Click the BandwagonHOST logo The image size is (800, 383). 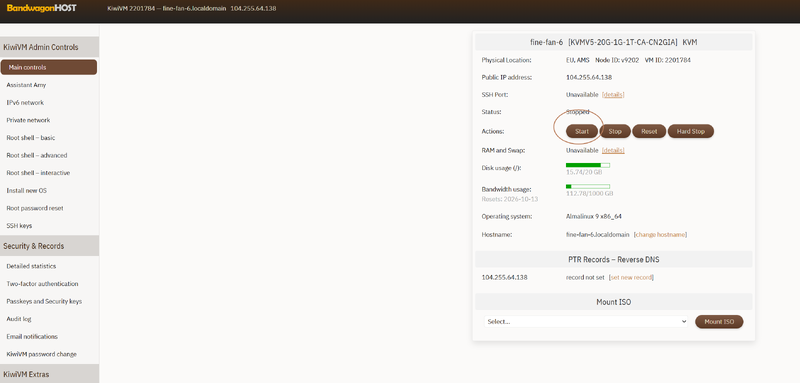point(42,8)
